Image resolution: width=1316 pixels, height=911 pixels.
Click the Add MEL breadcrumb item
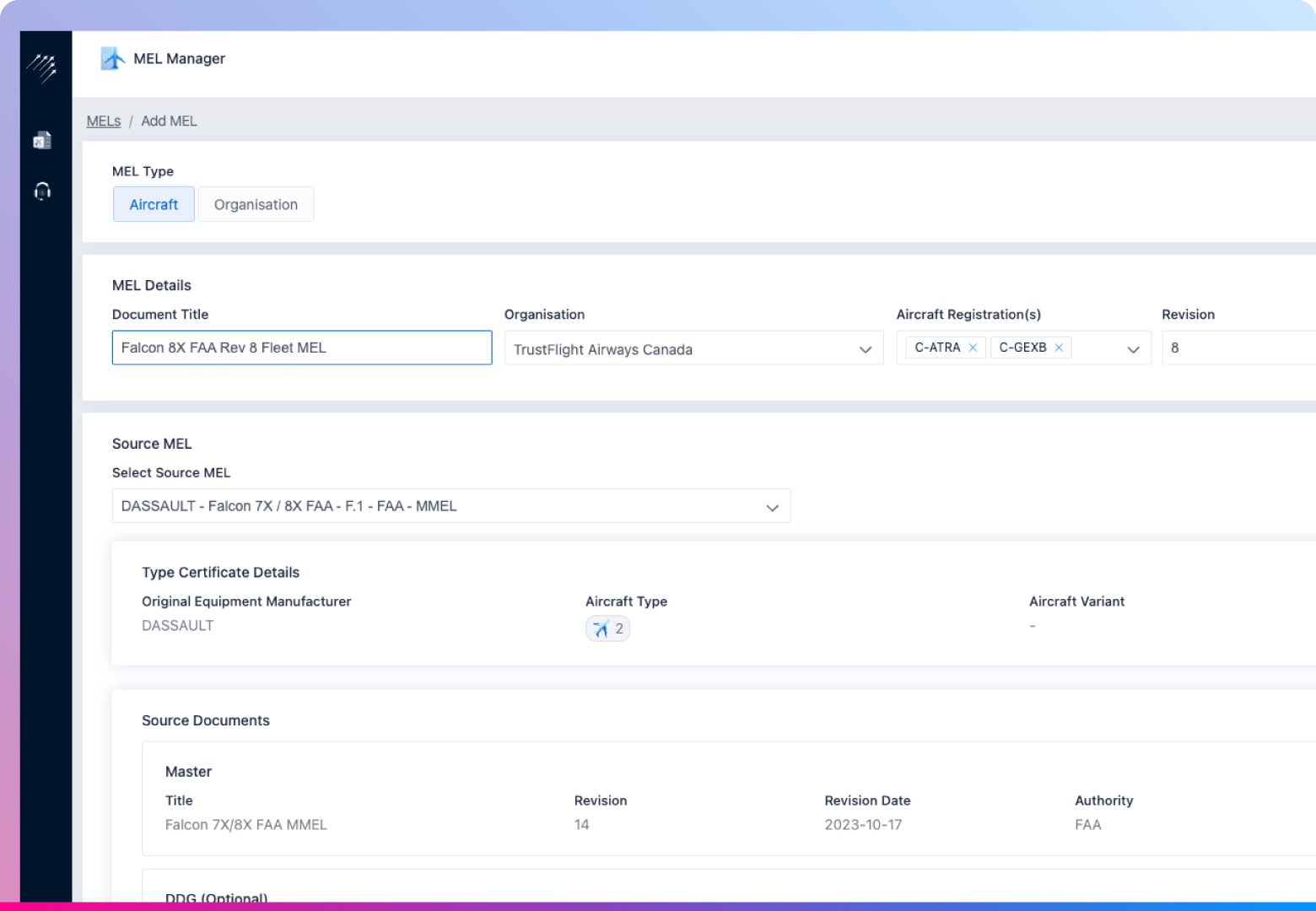169,121
